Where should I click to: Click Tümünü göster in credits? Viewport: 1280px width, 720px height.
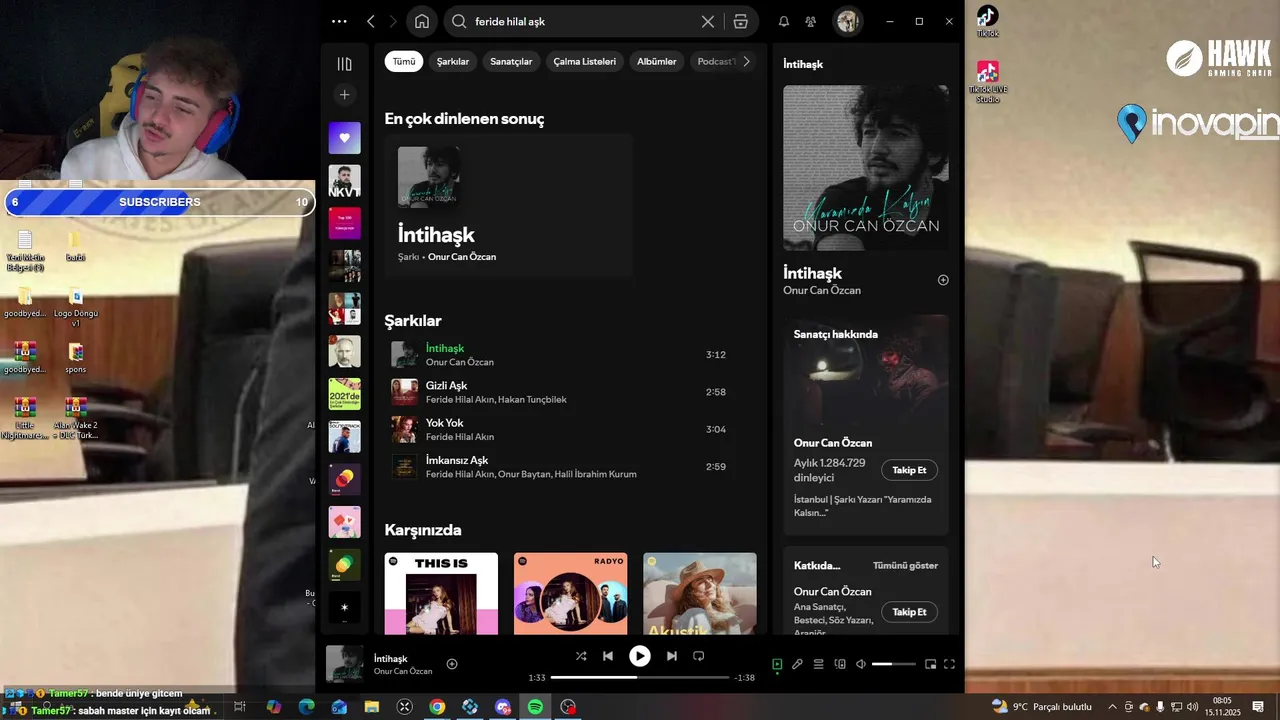905,565
